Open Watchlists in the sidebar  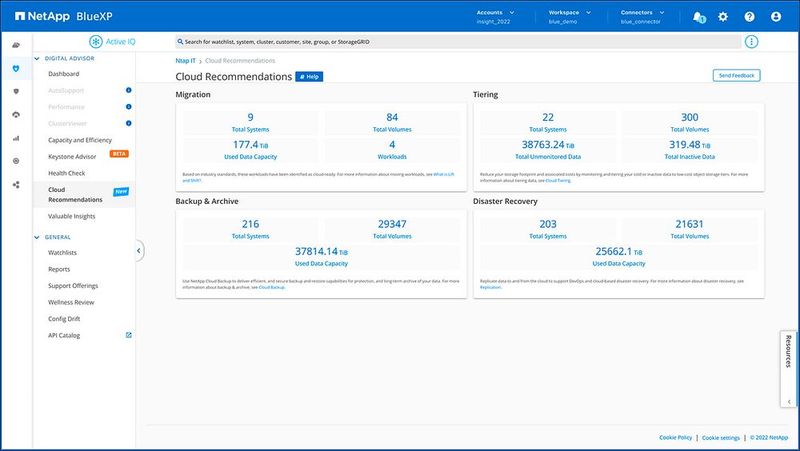click(62, 253)
